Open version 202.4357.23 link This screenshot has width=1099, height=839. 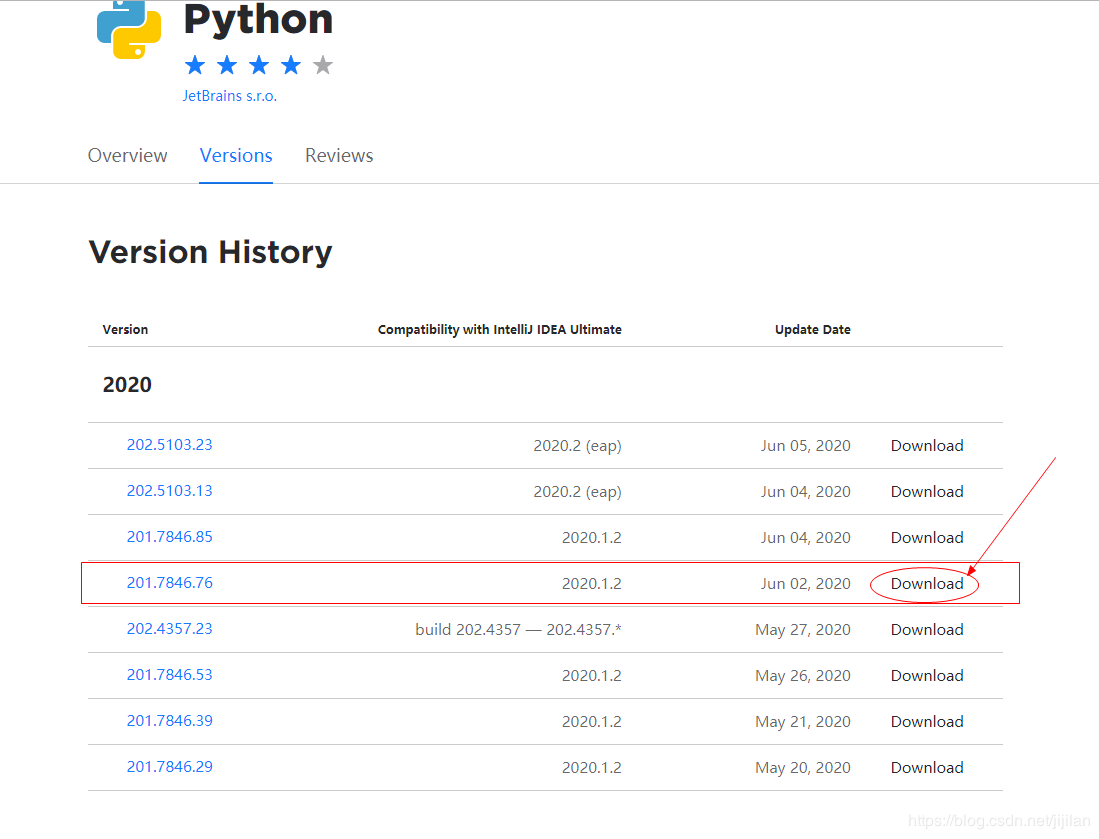[x=169, y=629]
